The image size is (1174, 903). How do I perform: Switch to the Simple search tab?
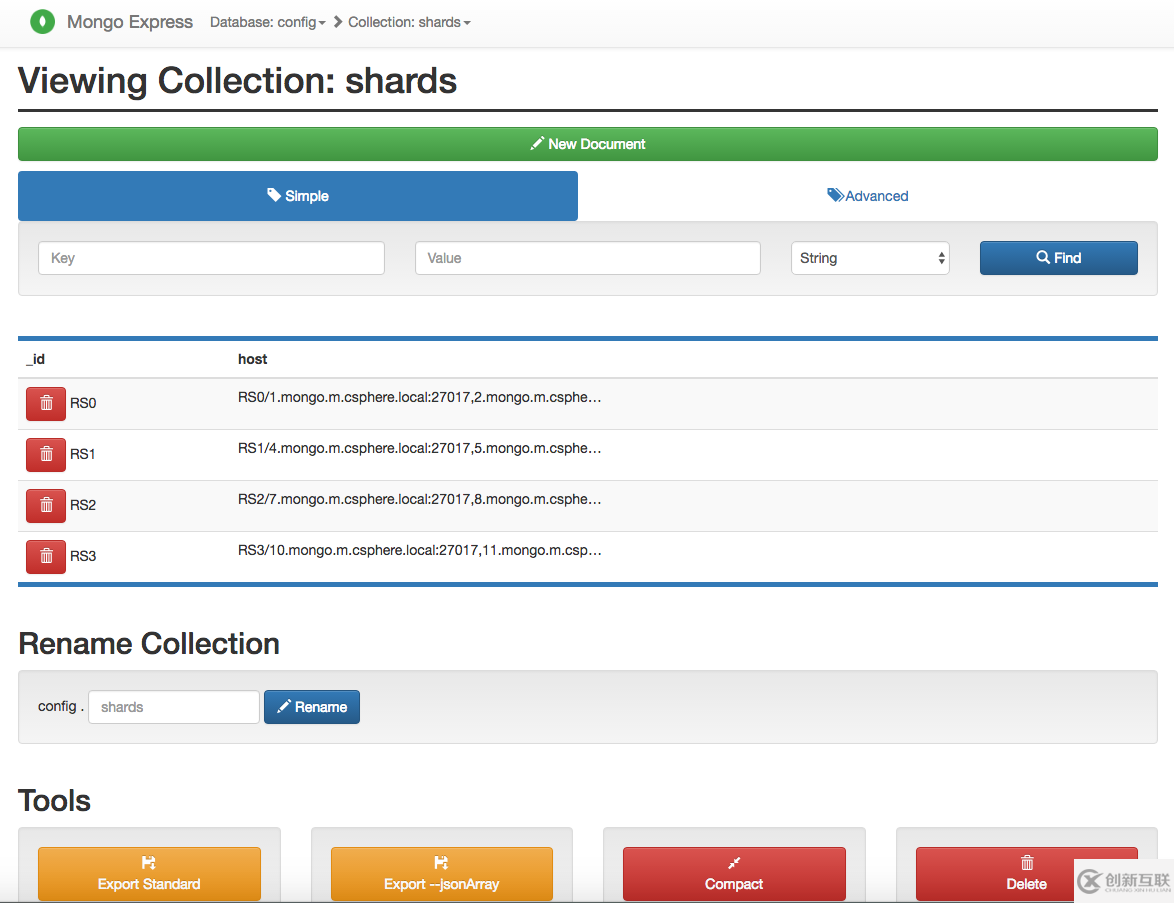[298, 196]
